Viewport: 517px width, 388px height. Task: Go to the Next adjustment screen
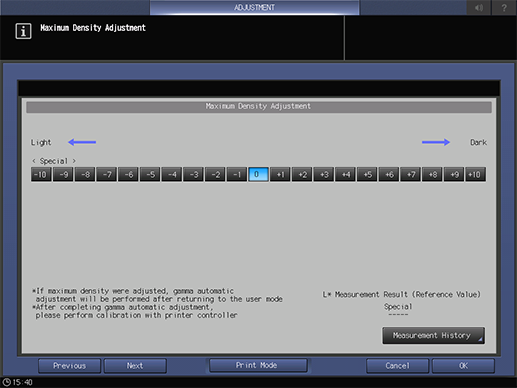click(135, 366)
